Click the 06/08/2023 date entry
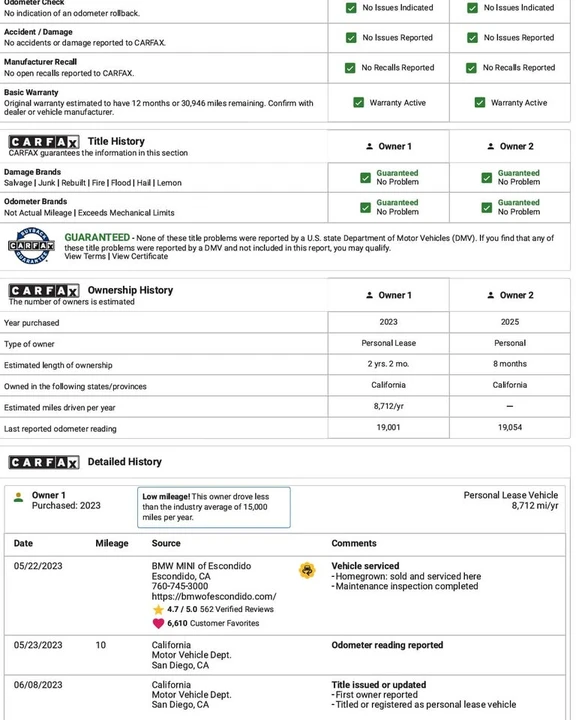 click(x=38, y=685)
